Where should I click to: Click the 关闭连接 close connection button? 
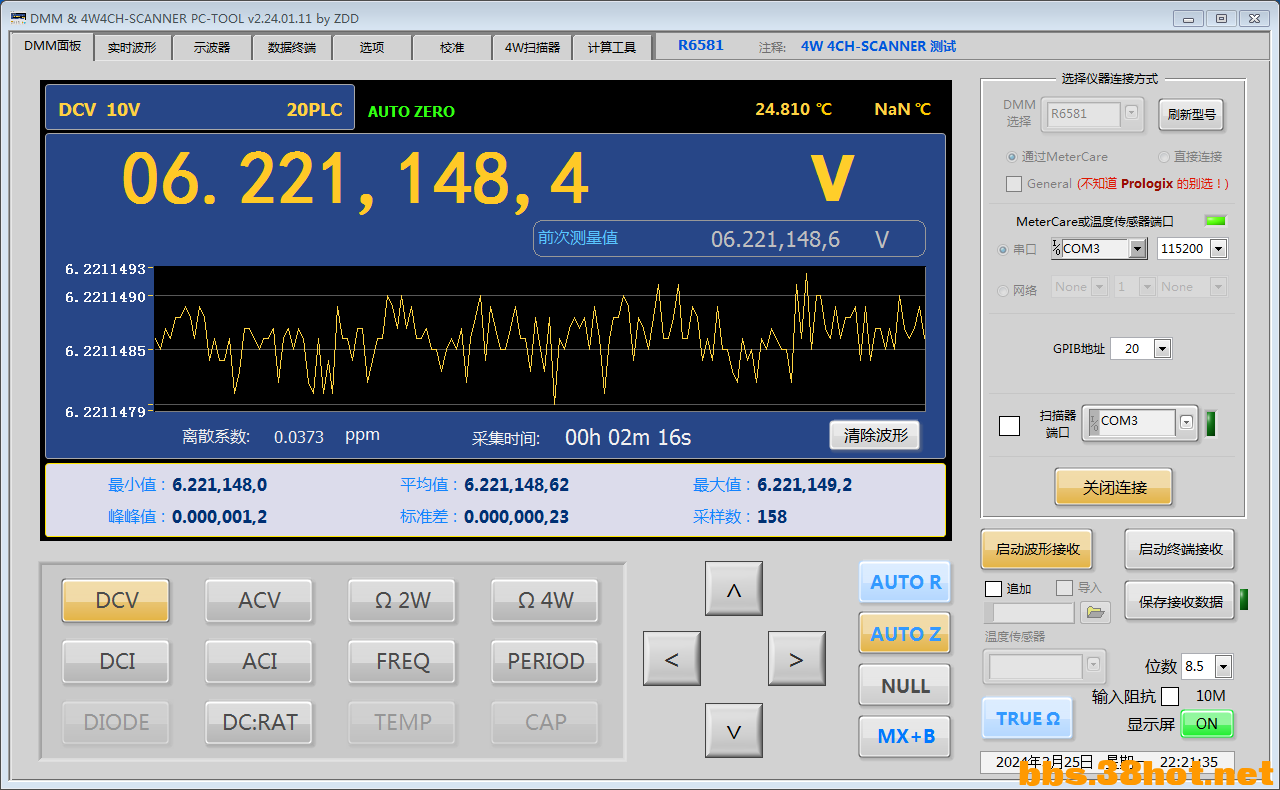[1114, 488]
